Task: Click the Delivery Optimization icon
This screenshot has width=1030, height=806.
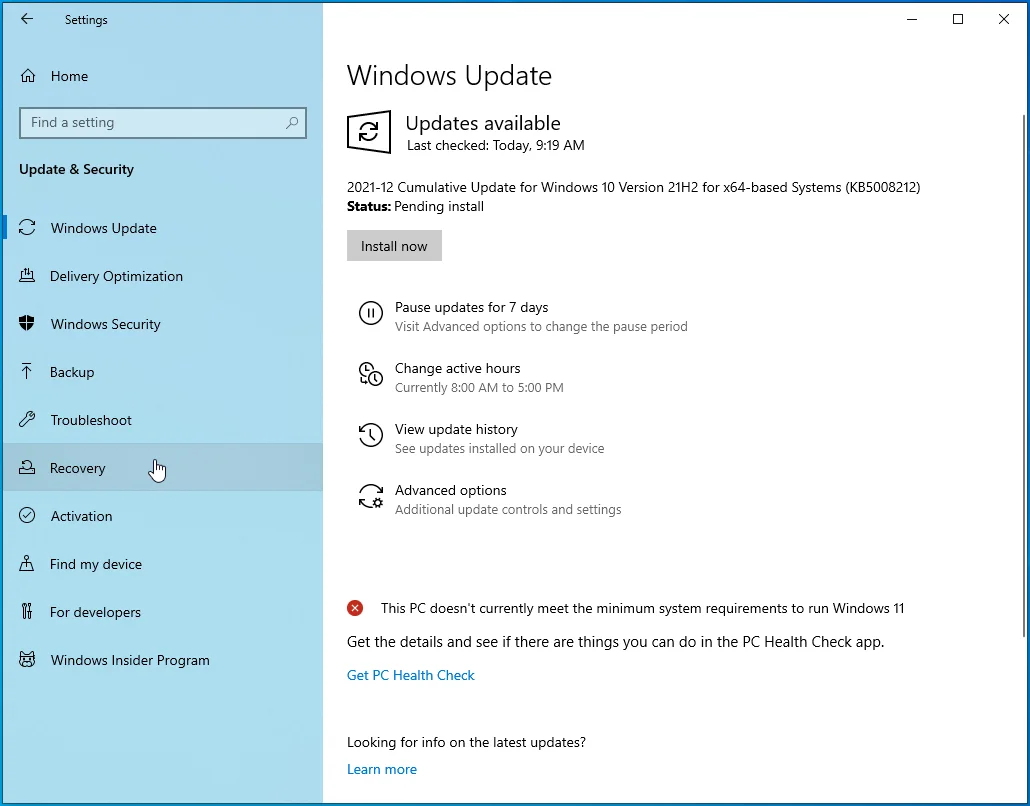Action: click(27, 275)
